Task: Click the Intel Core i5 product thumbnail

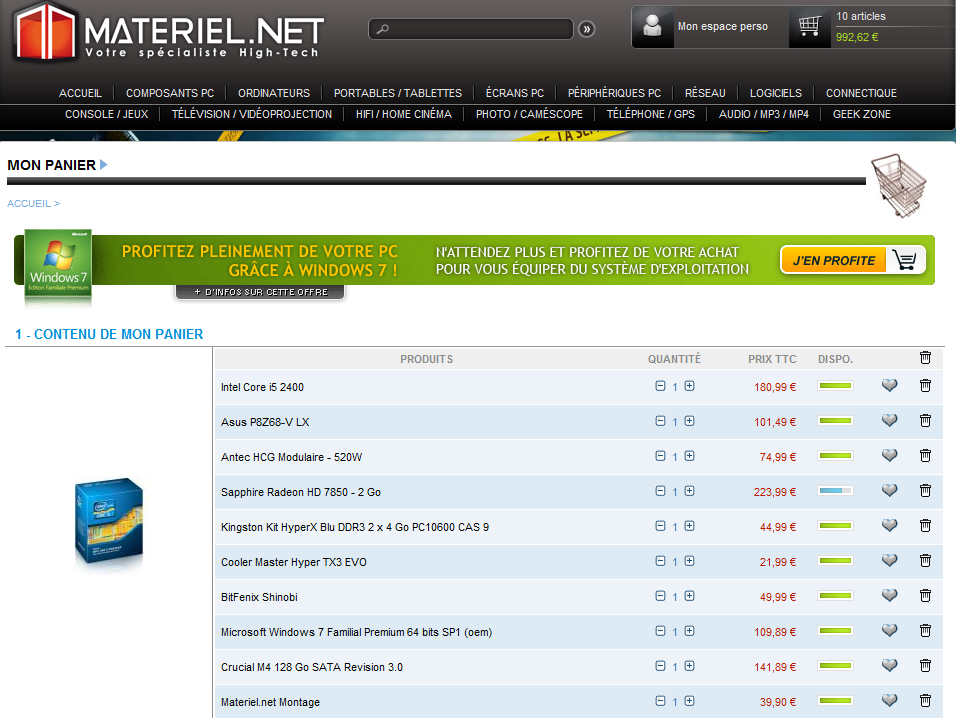Action: pyautogui.click(x=109, y=526)
